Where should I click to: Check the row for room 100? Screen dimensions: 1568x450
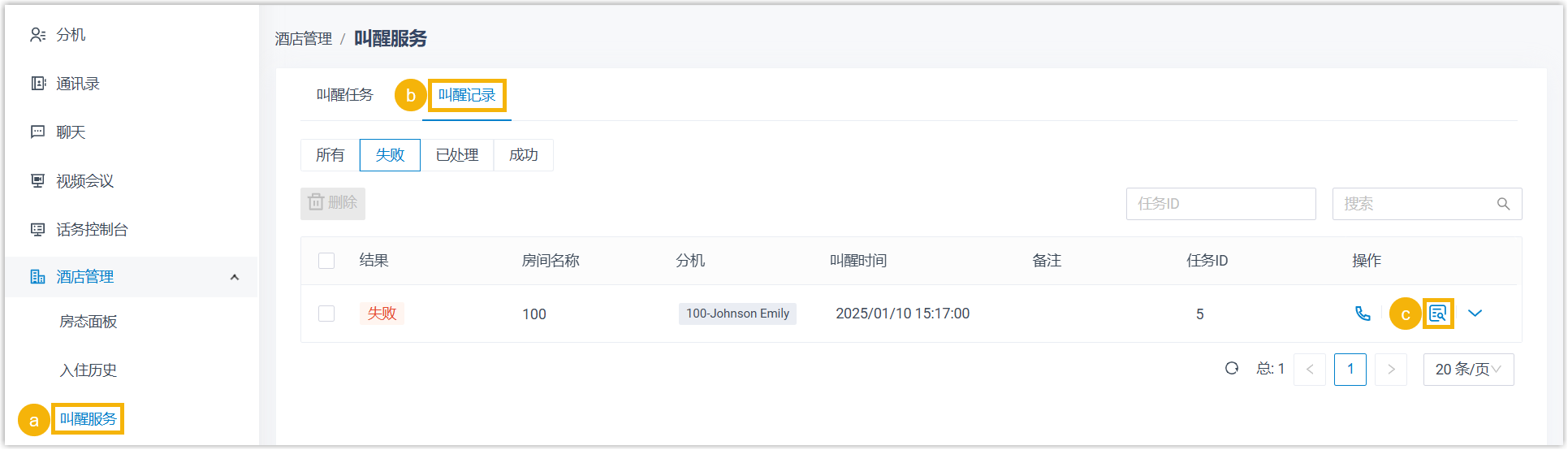point(326,314)
